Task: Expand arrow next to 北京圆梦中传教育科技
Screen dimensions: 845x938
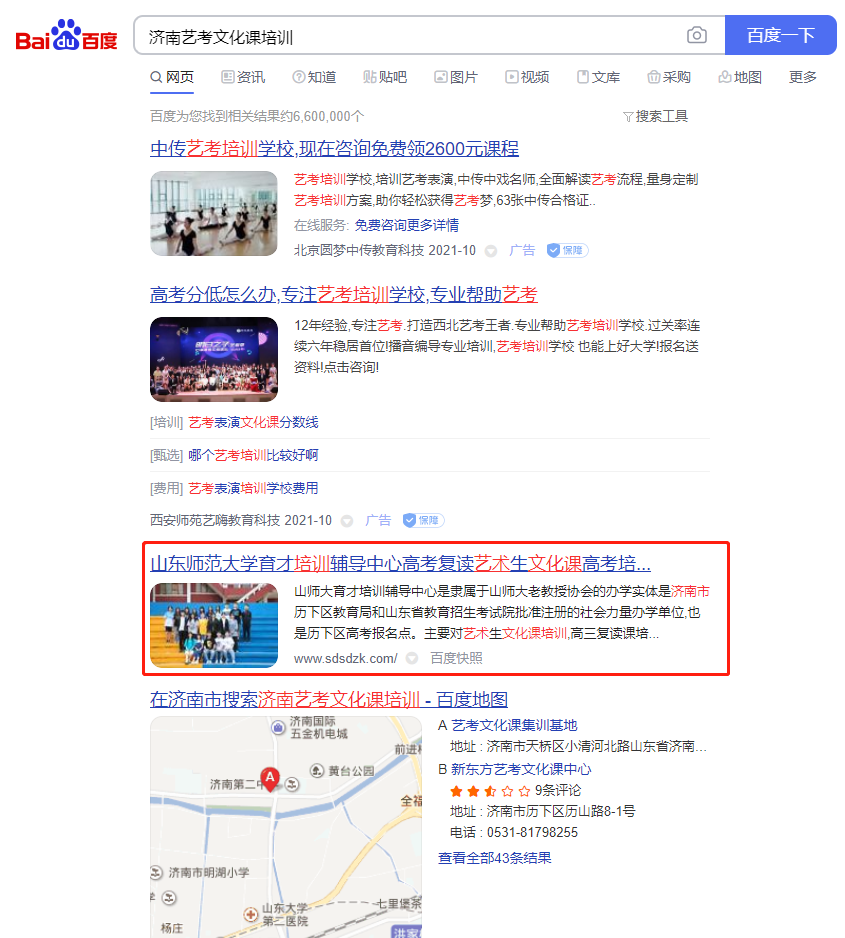Action: 491,251
